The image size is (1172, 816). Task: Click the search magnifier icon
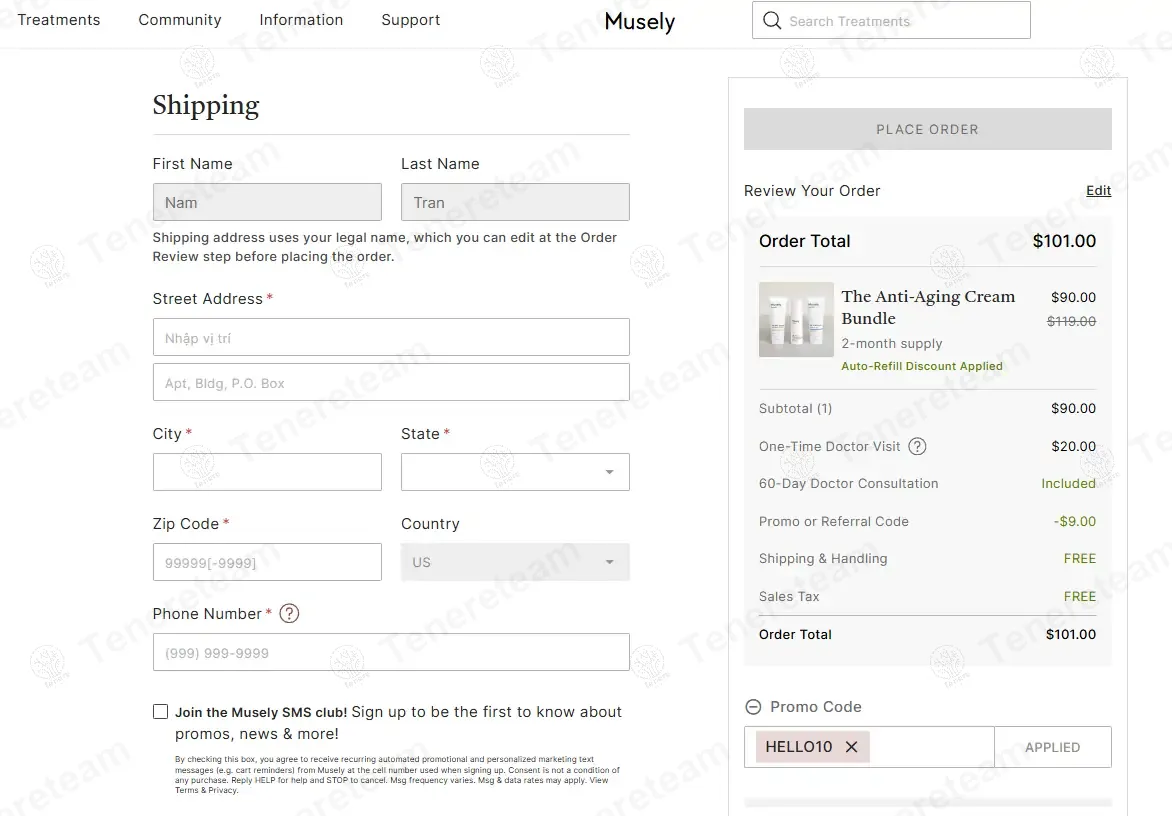[x=771, y=20]
